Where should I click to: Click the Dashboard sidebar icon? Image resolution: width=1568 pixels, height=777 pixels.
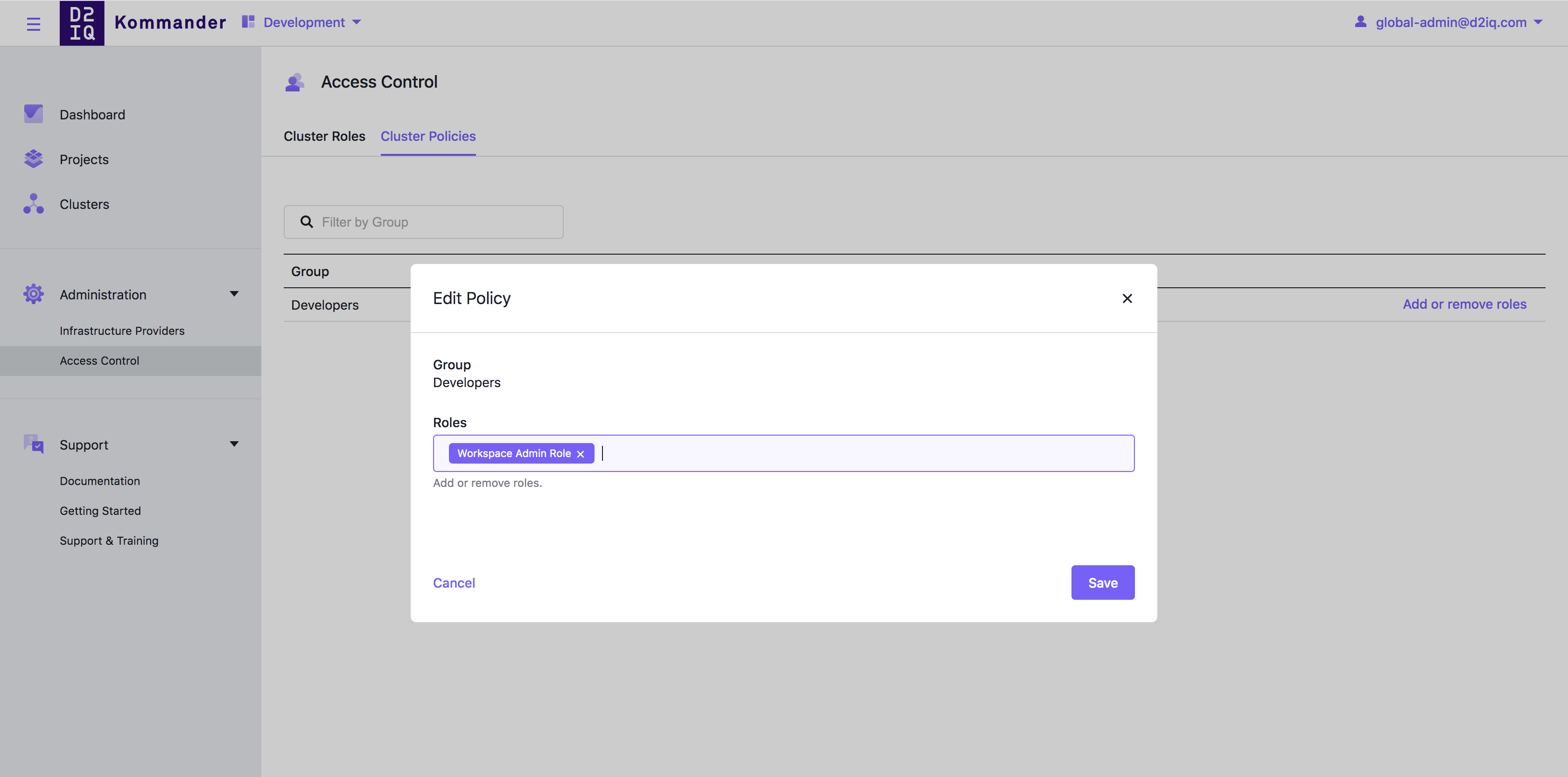(33, 113)
